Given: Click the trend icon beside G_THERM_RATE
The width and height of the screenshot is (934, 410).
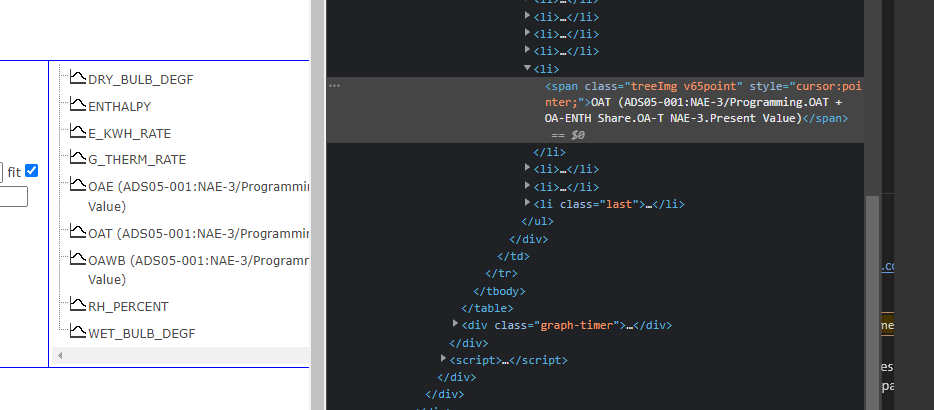Looking at the screenshot, I should [x=78, y=157].
